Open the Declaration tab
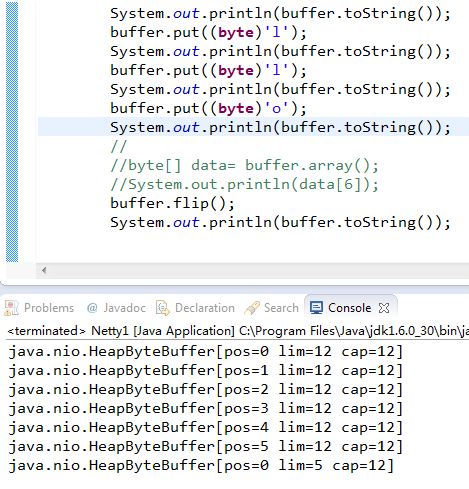 [195, 308]
